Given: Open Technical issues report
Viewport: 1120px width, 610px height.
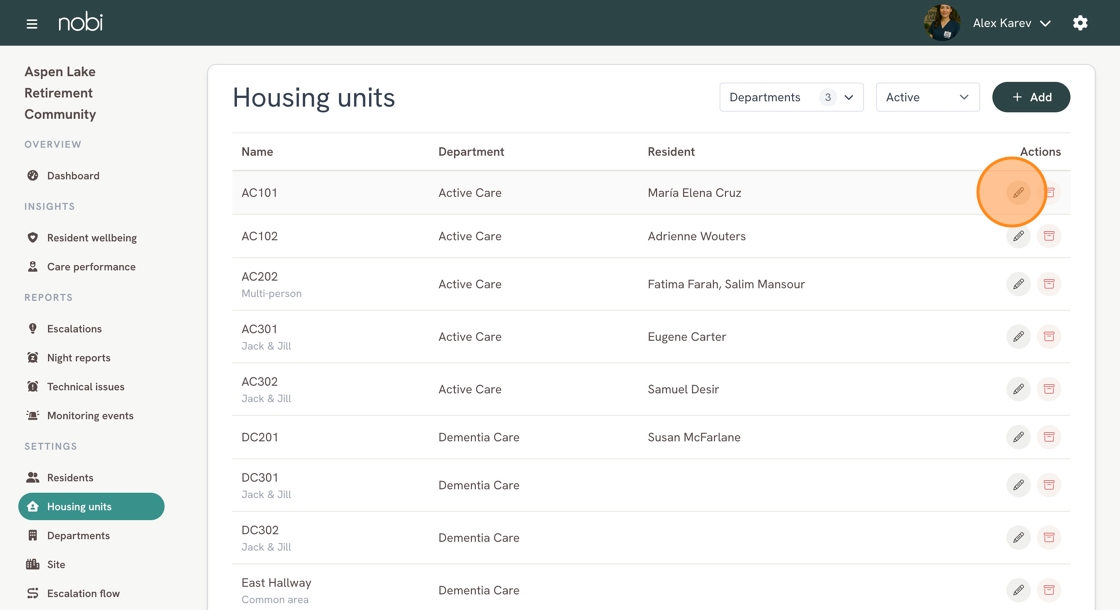Looking at the screenshot, I should pos(91,386).
